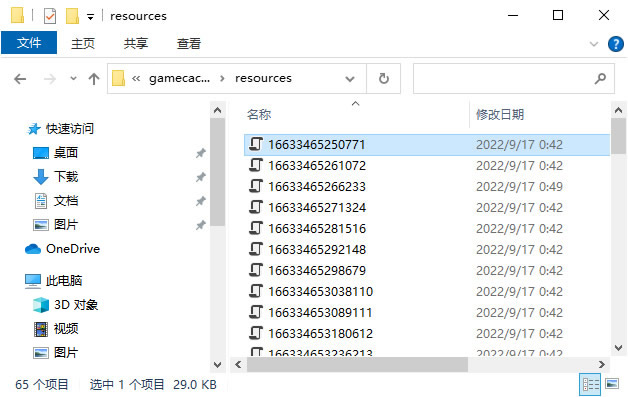Go up one folder level
The image size is (628, 397).
(94, 79)
